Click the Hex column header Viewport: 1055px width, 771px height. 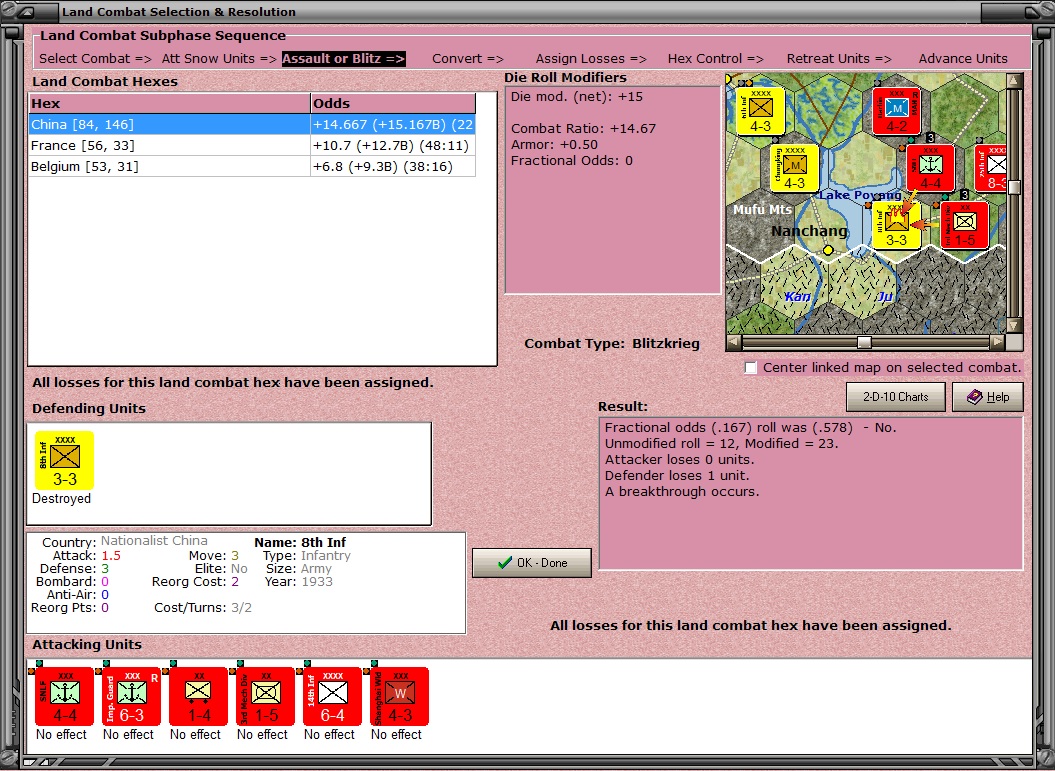click(x=169, y=104)
